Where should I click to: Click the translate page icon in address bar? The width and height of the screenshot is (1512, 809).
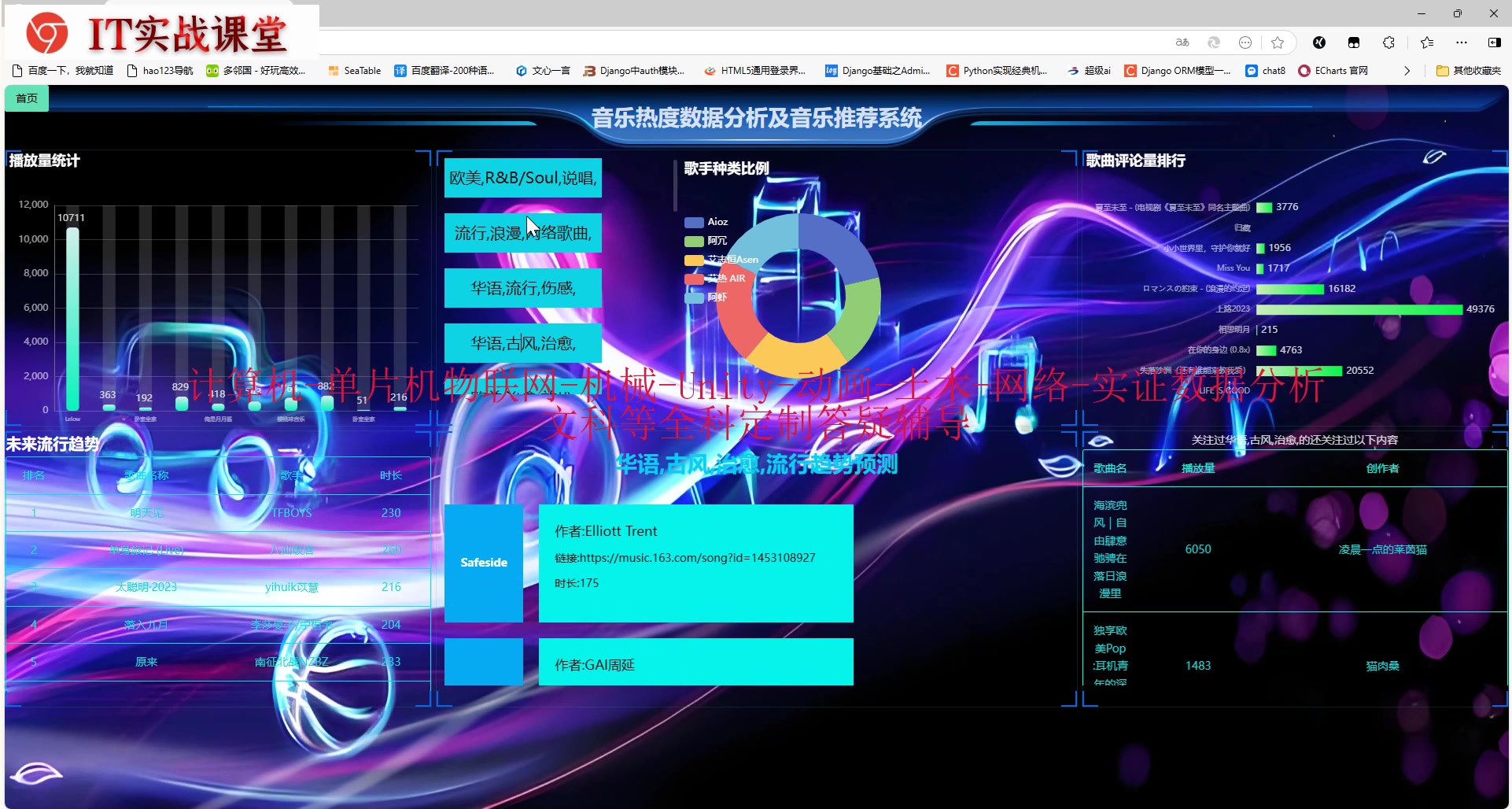pos(1182,42)
